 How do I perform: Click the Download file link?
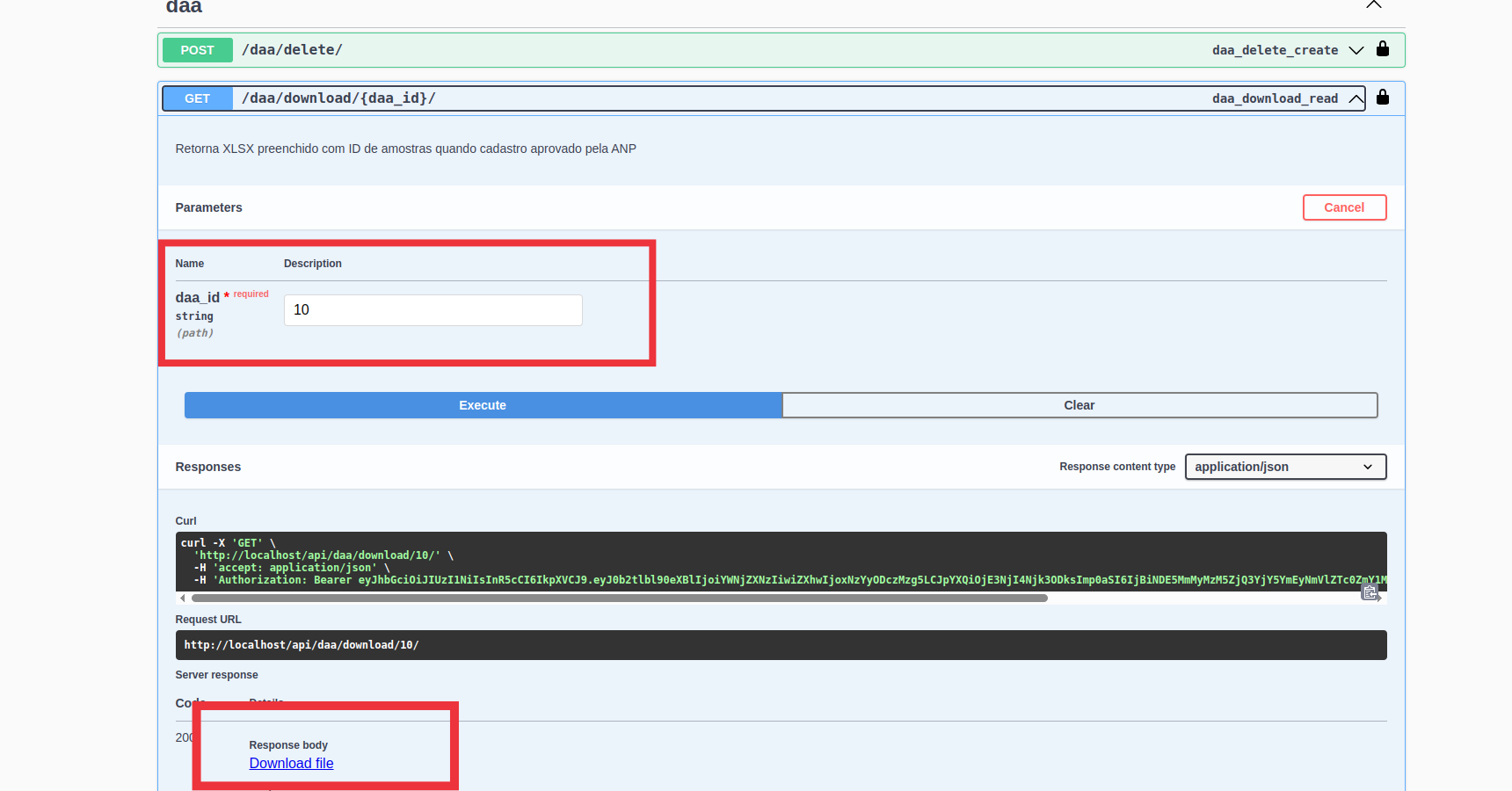(x=291, y=763)
